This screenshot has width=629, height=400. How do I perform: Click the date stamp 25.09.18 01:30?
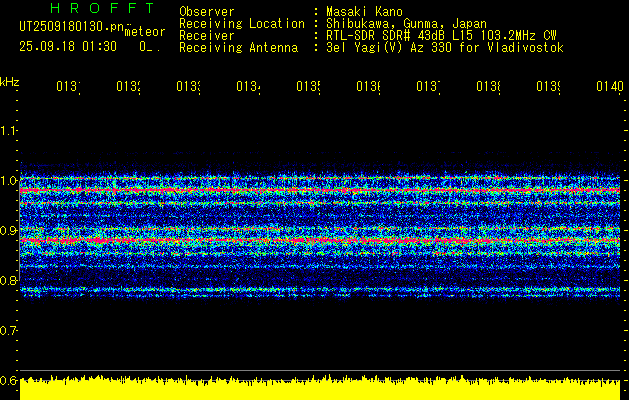coord(68,47)
